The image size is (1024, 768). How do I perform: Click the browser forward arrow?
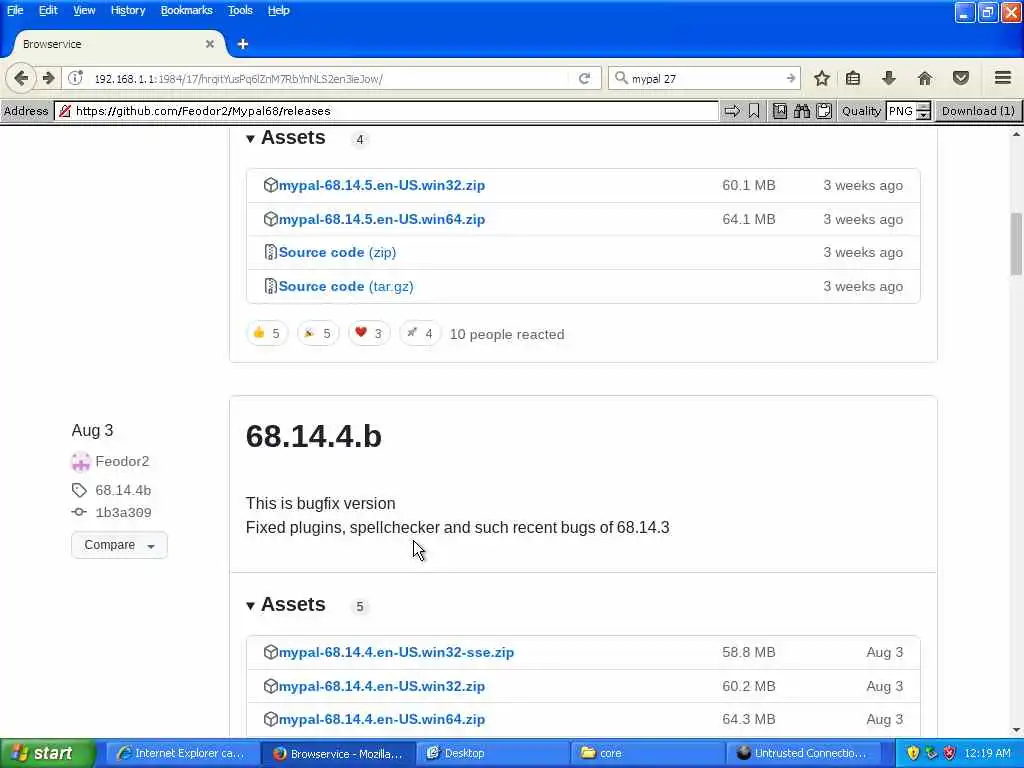click(x=49, y=78)
